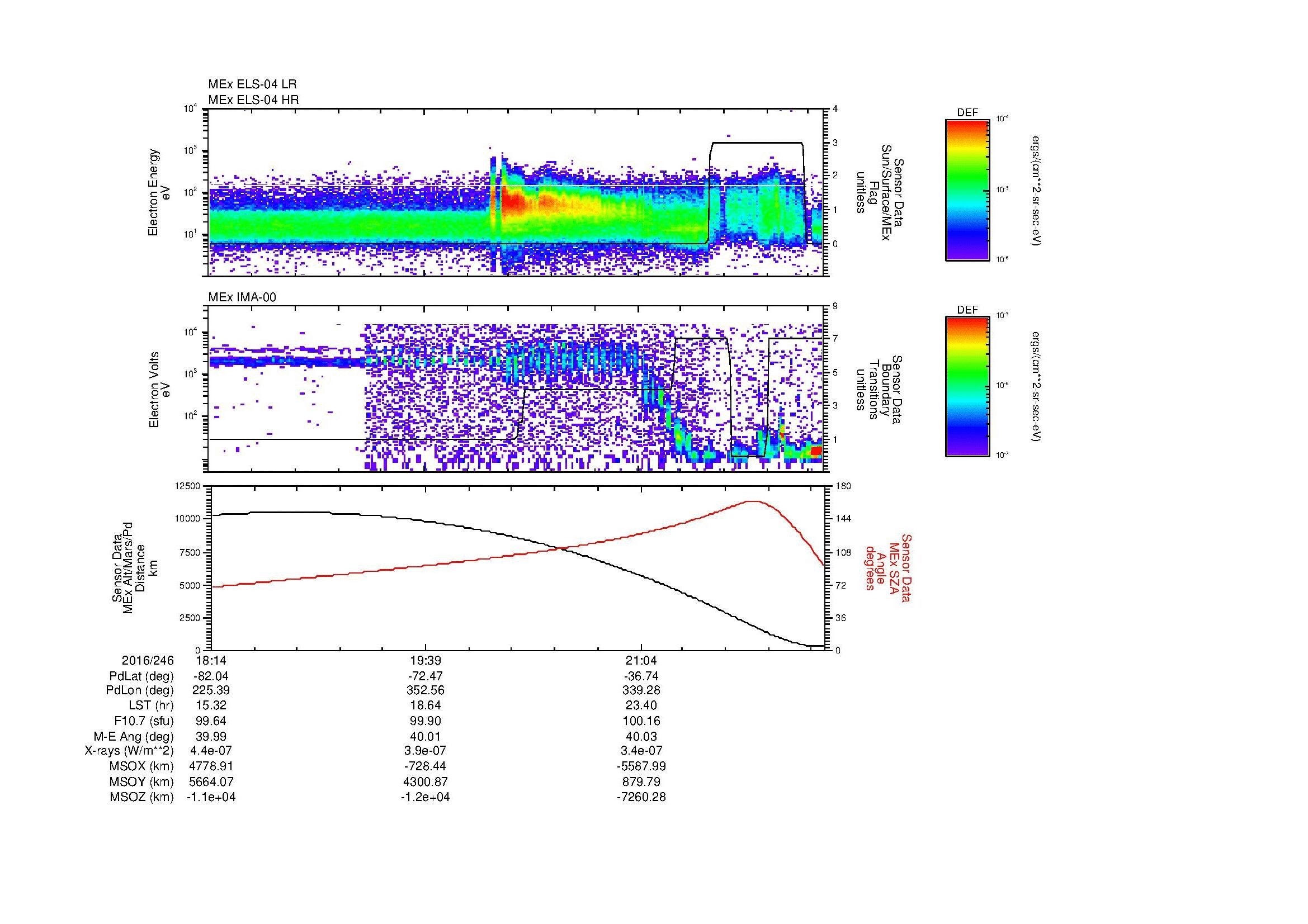This screenshot has width=1308, height=924.
Task: Click the PdLon value '339.28'
Action: point(641,690)
